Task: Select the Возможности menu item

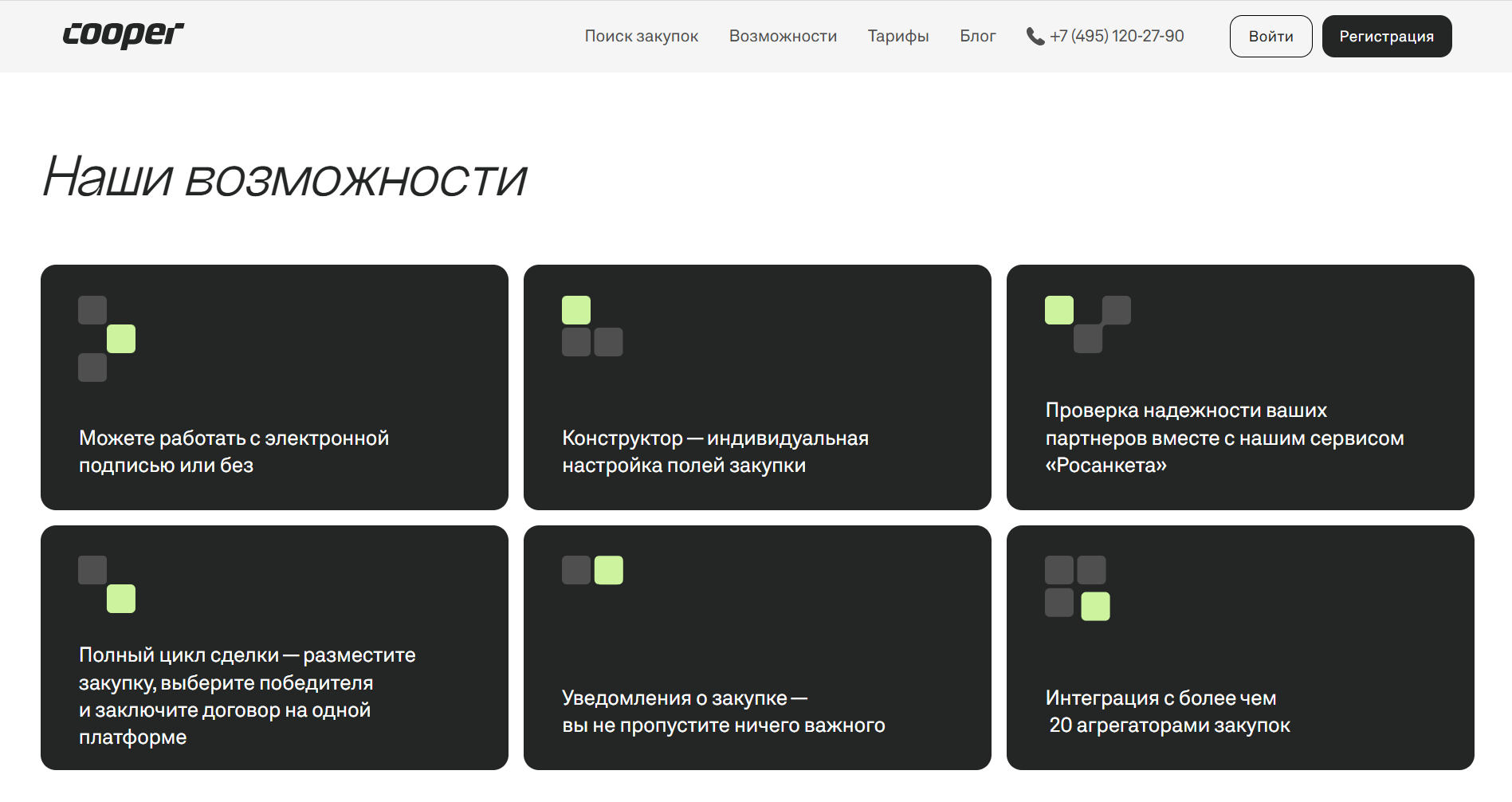Action: click(783, 36)
